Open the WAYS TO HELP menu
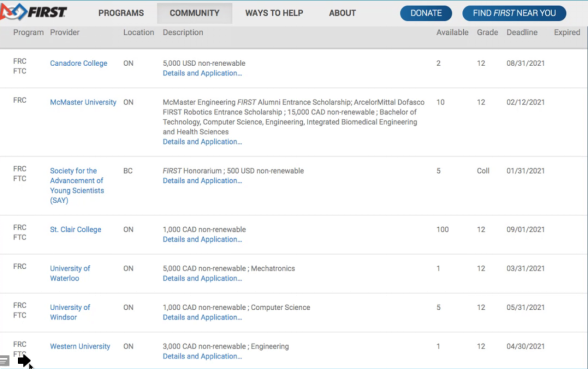588x369 pixels. click(x=274, y=13)
